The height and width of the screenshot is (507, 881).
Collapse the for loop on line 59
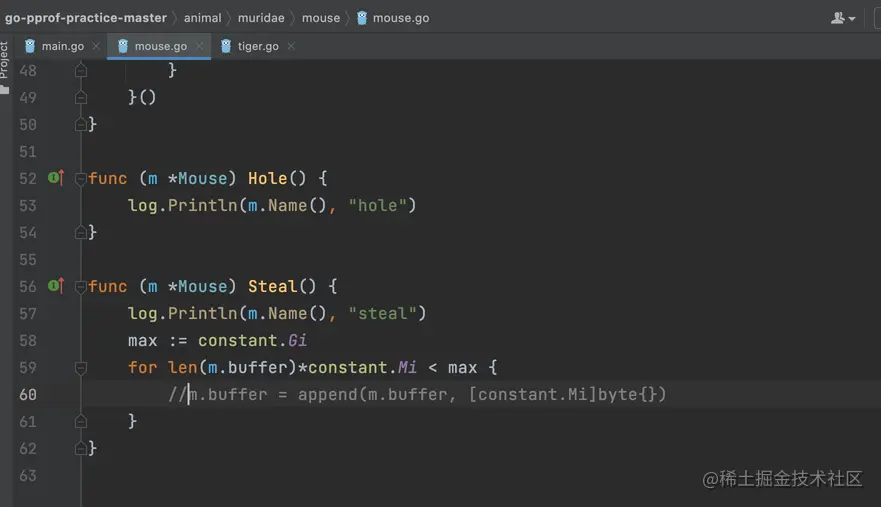tap(80, 368)
